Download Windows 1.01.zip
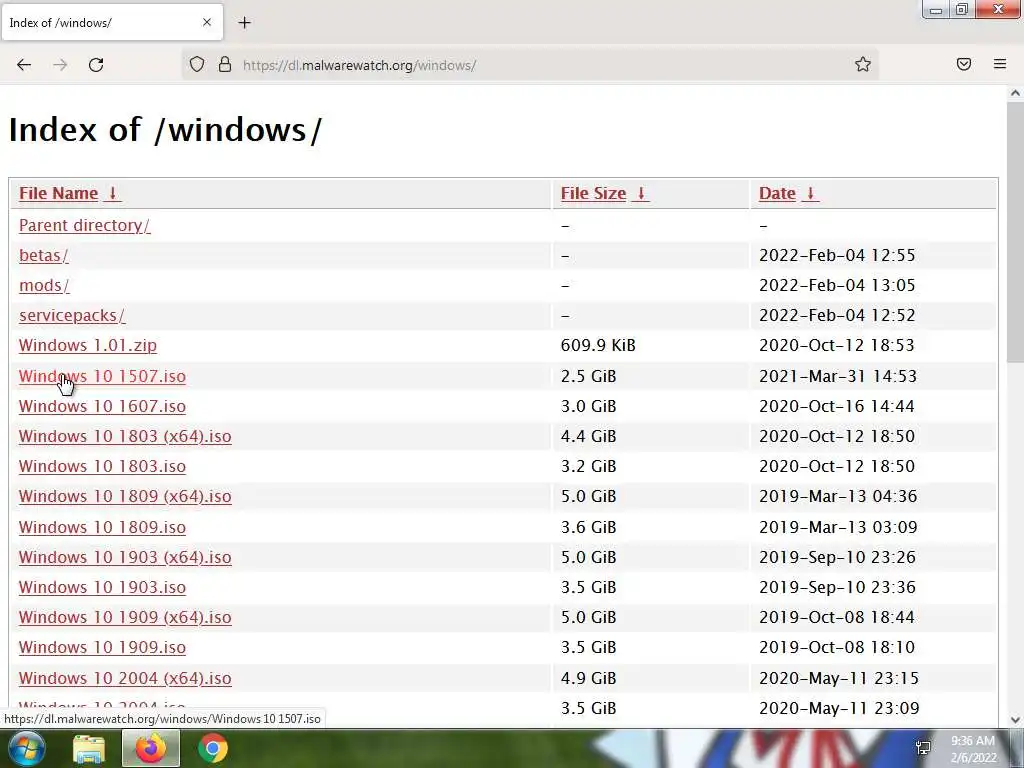Image resolution: width=1024 pixels, height=768 pixels. click(x=88, y=345)
